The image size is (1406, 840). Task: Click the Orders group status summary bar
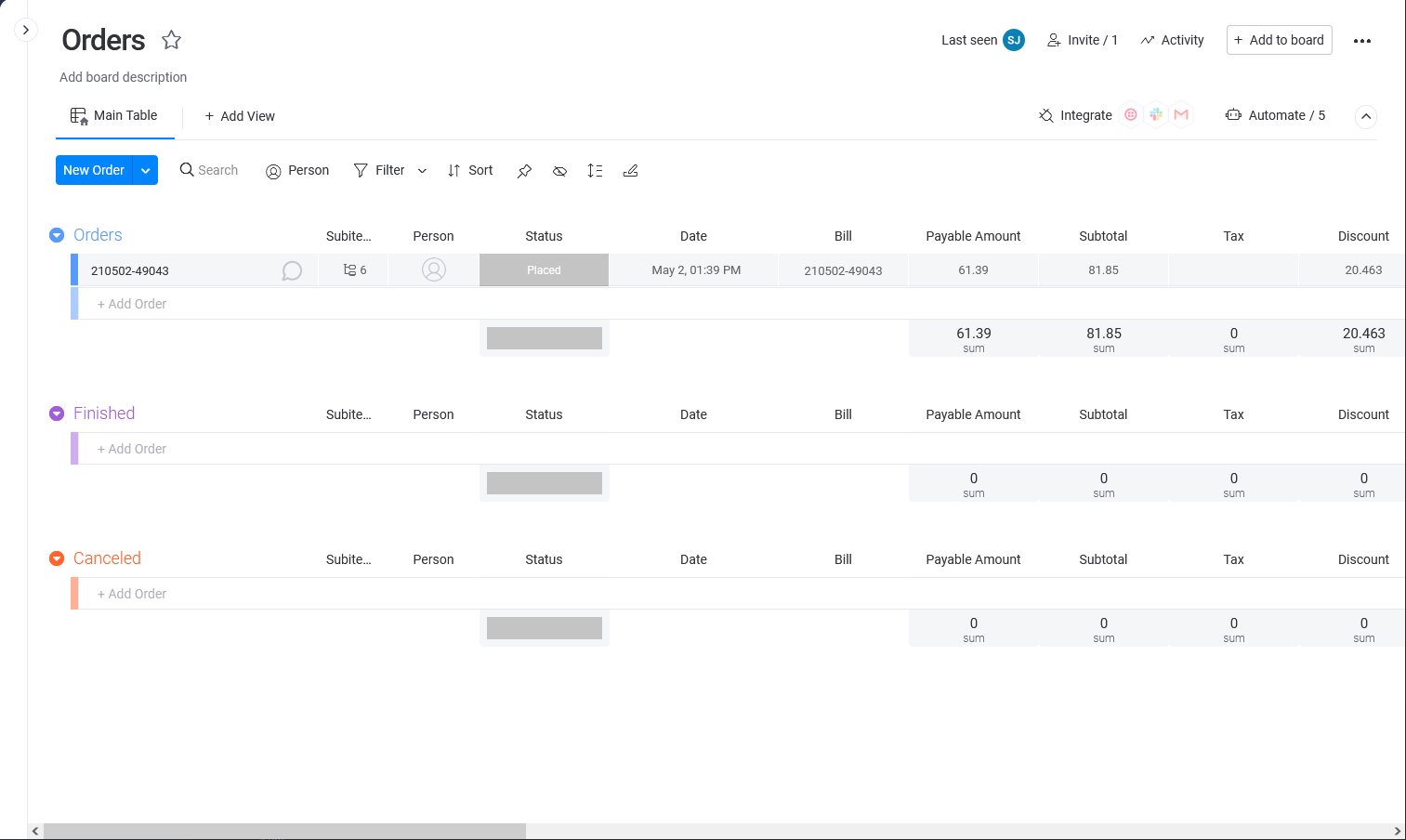545,338
